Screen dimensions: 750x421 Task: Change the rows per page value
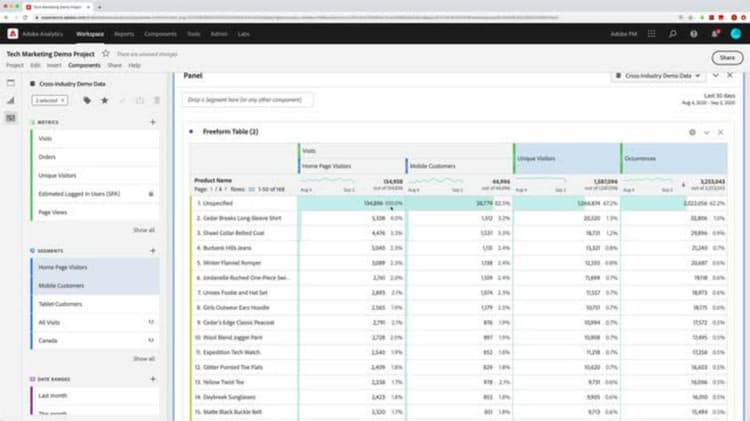click(252, 189)
